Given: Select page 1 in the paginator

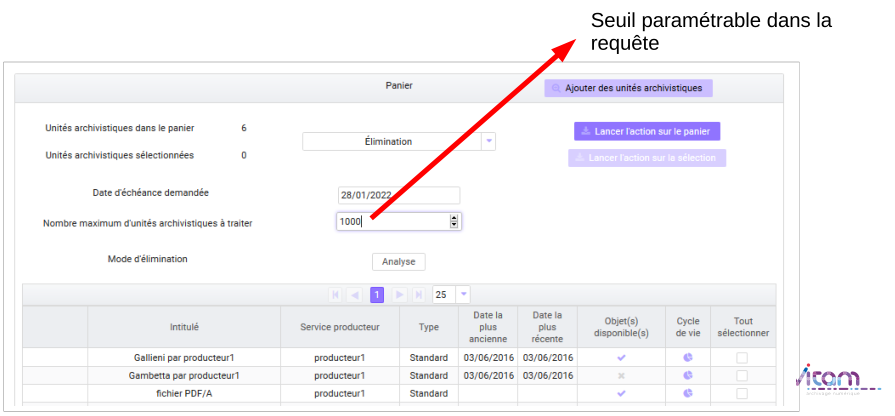Looking at the screenshot, I should pyautogui.click(x=377, y=295).
